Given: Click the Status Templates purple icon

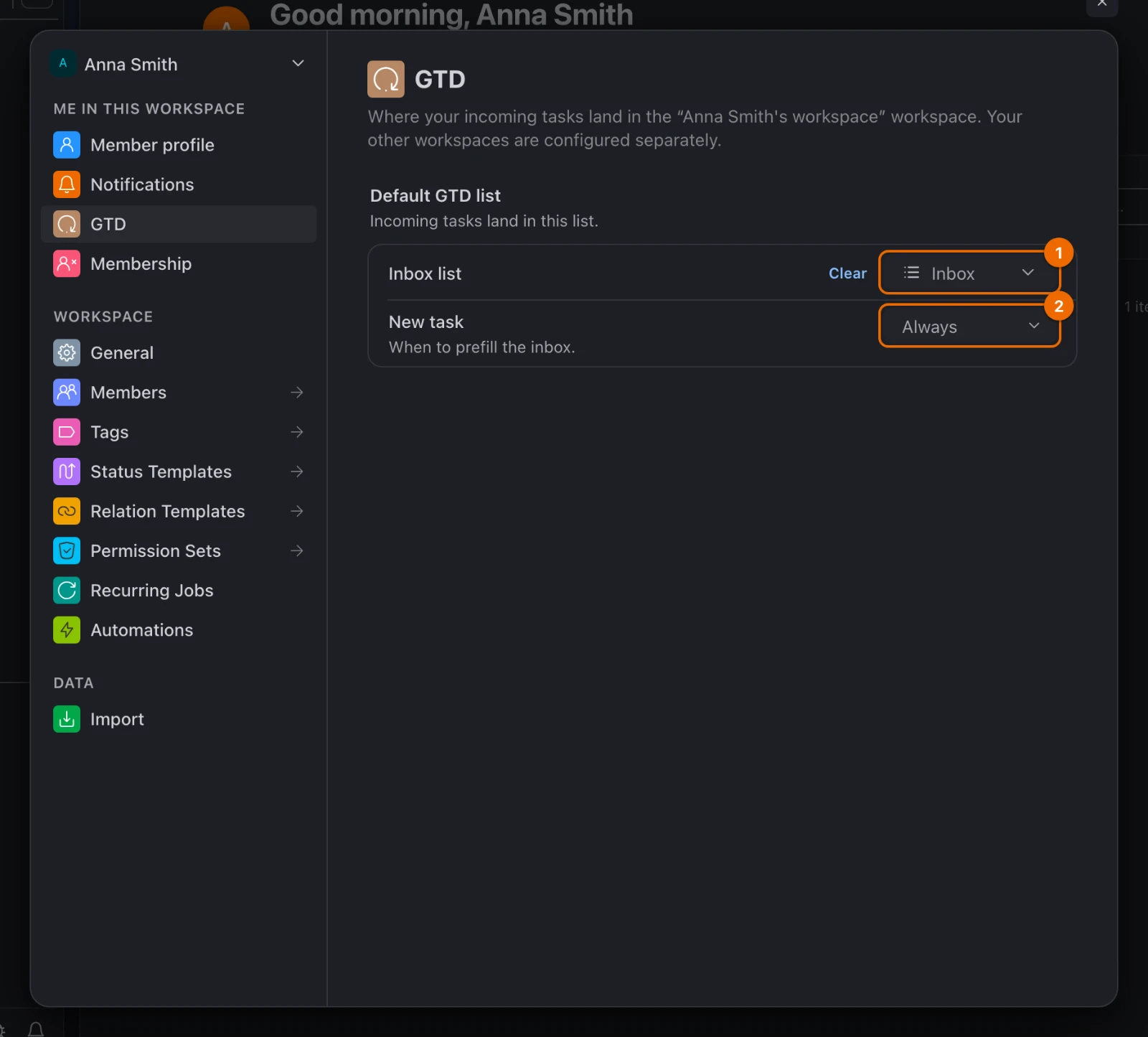Looking at the screenshot, I should pos(67,471).
